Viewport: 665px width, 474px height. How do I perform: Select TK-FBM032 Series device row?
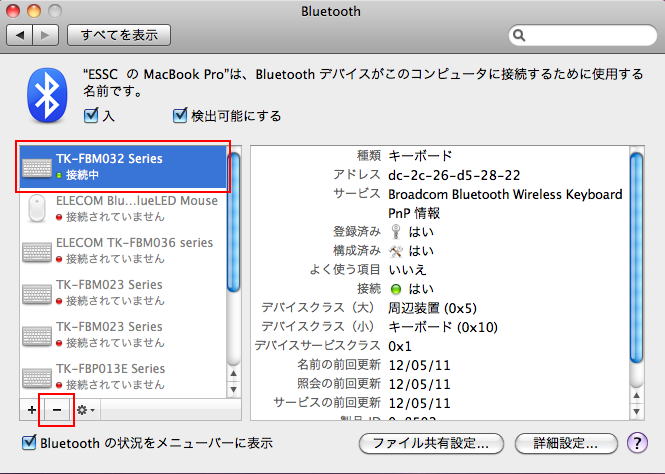(123, 167)
